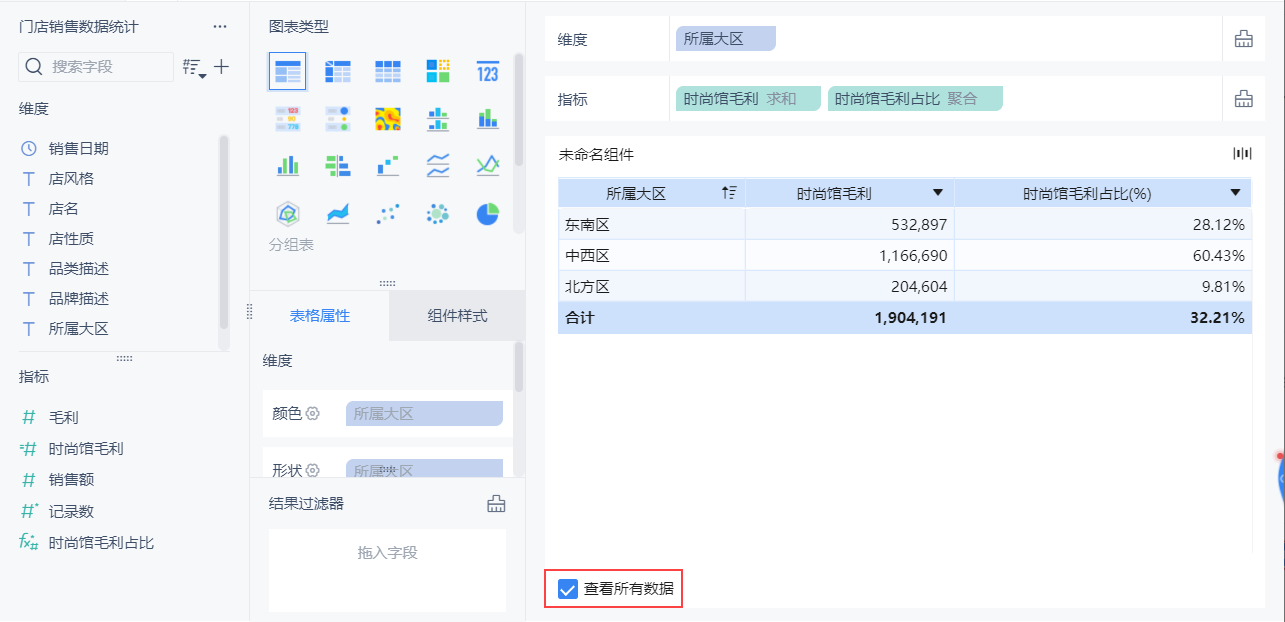Click the 东南区 table cell
Image resolution: width=1285 pixels, height=622 pixels.
652,224
